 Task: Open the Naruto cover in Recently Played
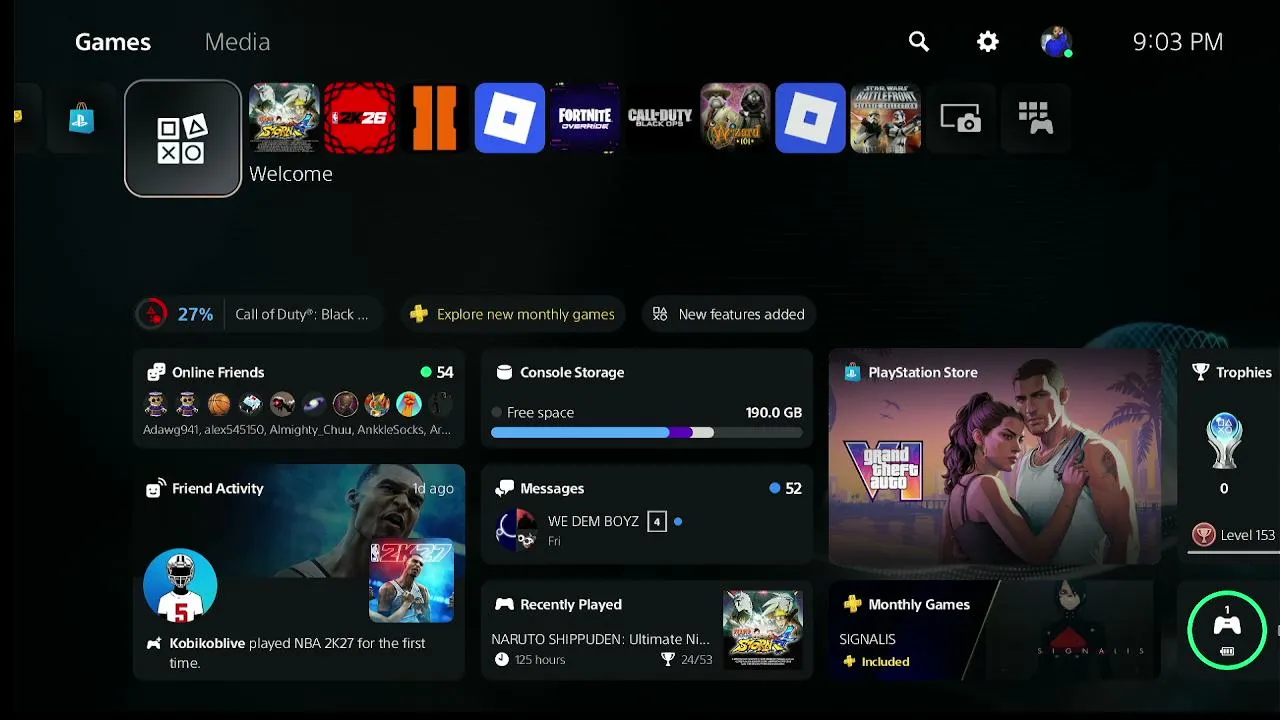[763, 629]
